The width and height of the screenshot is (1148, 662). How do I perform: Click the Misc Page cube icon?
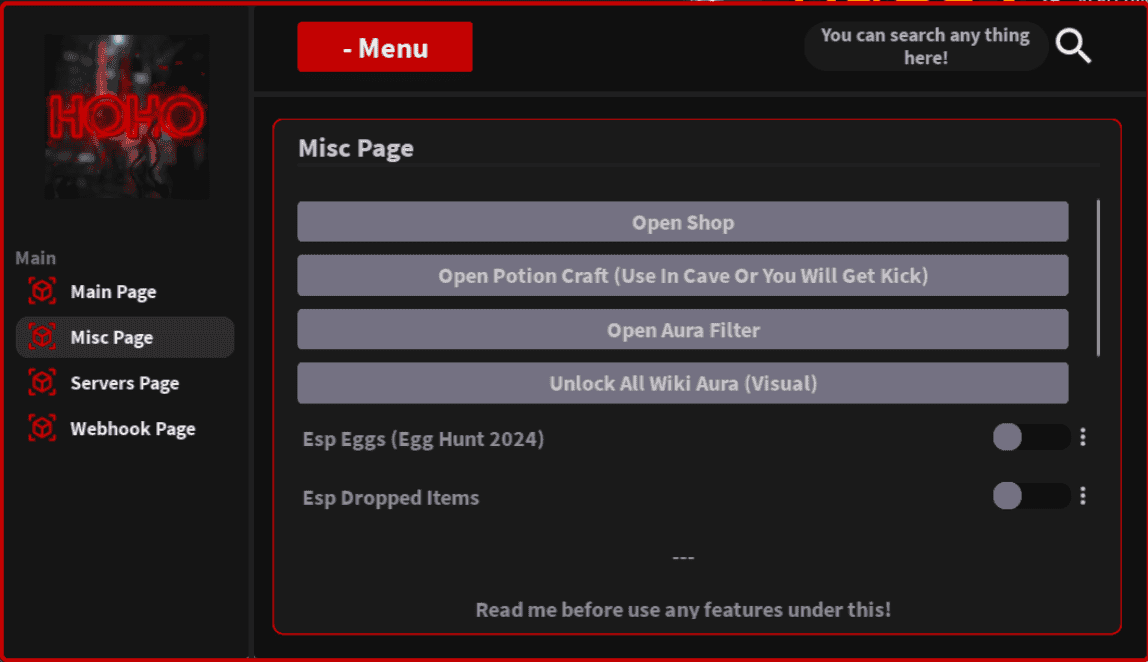42,337
